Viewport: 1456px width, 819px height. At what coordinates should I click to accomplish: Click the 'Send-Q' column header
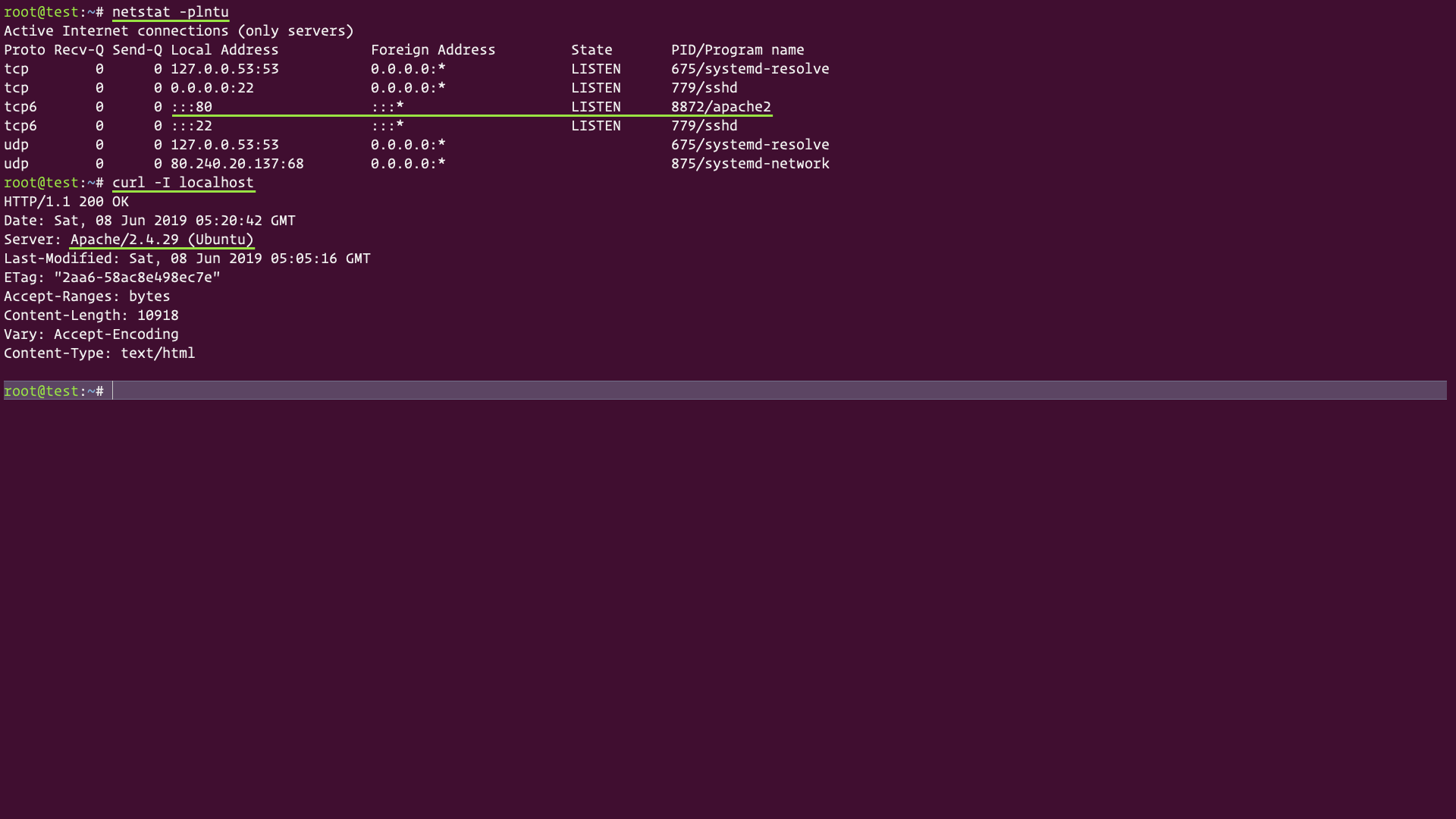137,50
